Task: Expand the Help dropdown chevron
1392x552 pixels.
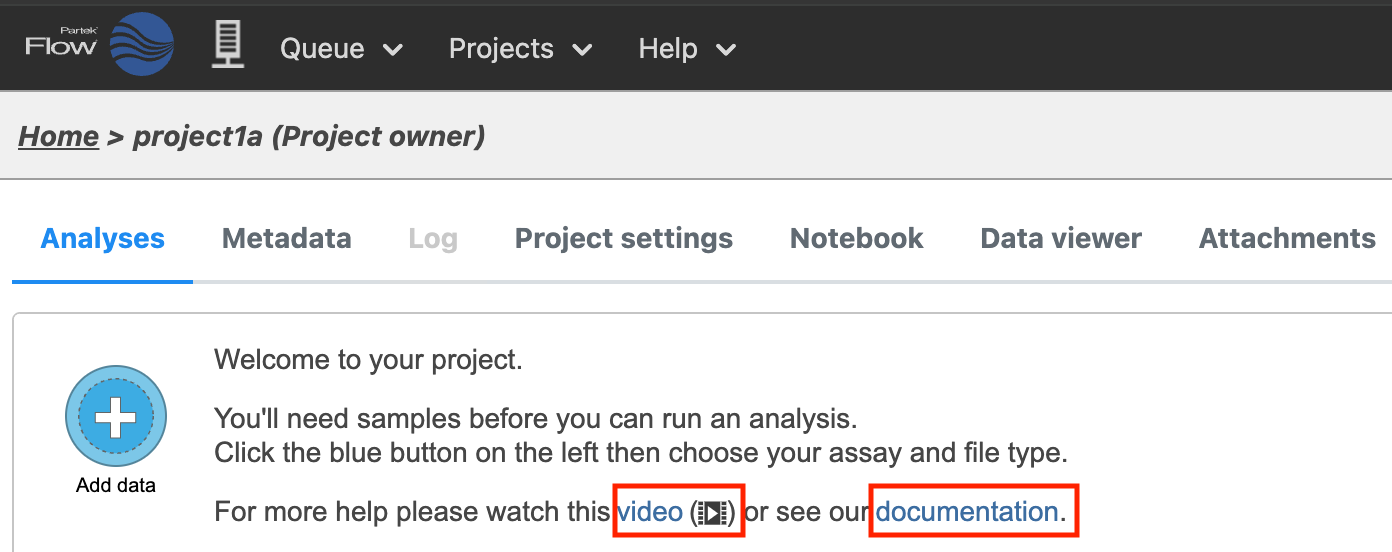Action: click(x=726, y=49)
